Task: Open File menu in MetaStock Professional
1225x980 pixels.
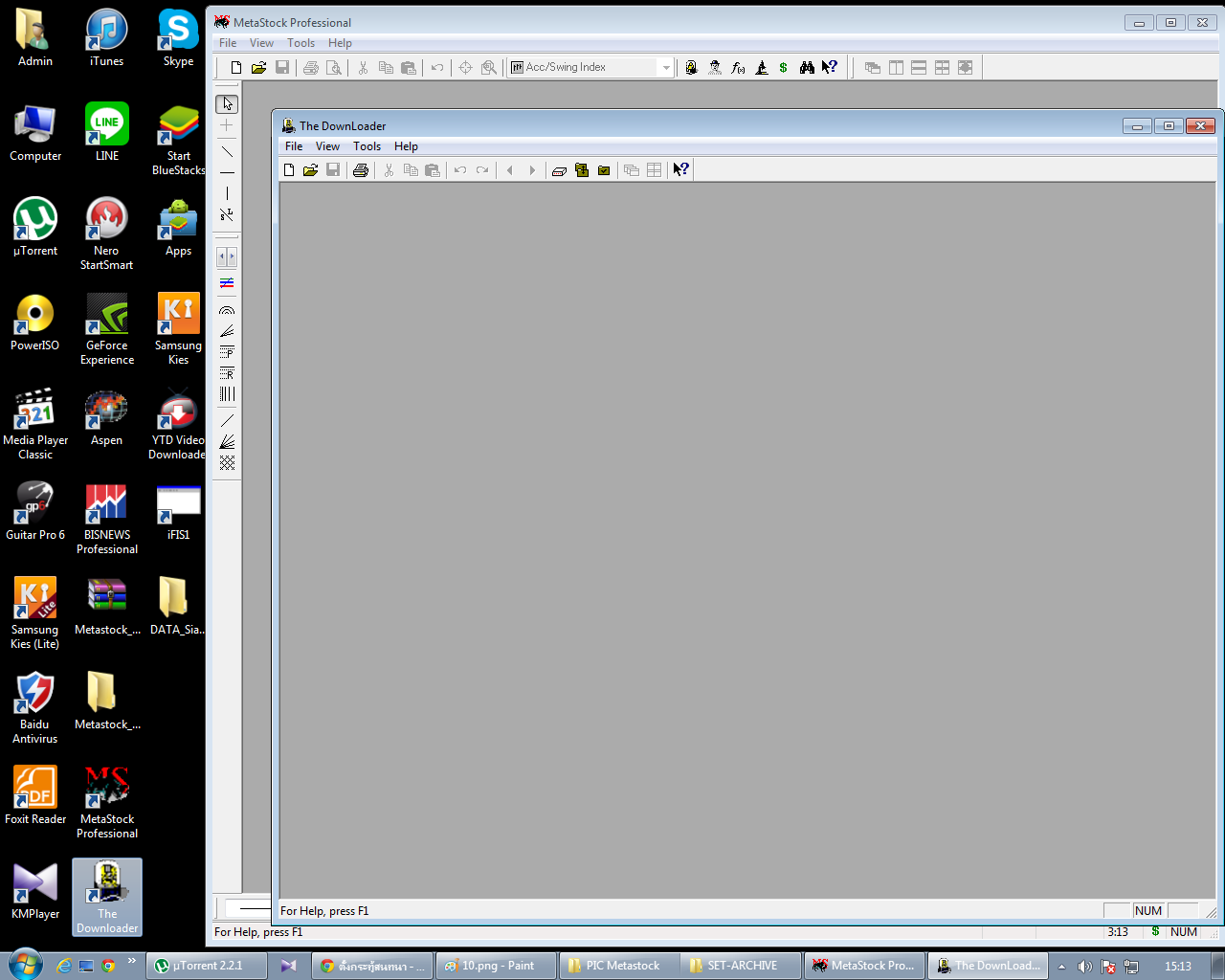Action: [228, 43]
